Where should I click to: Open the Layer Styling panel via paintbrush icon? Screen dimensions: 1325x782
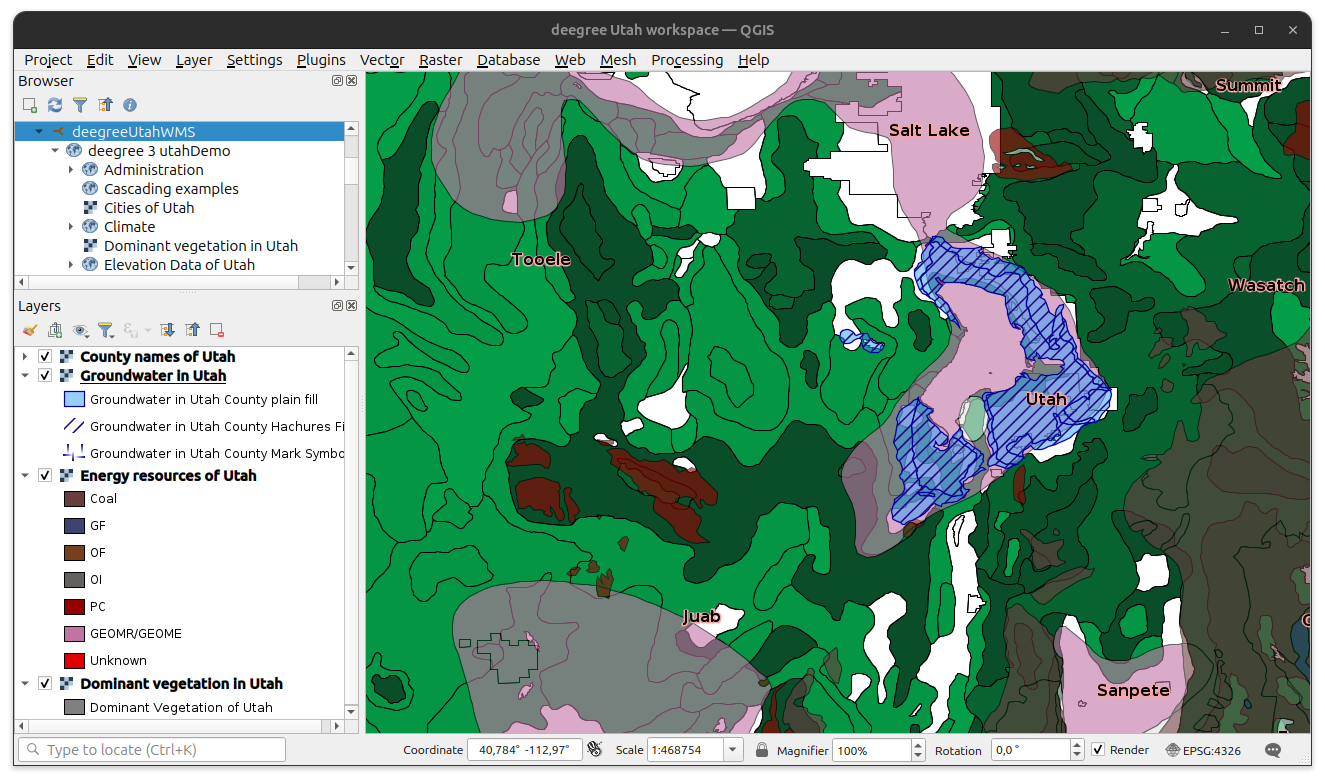pos(29,331)
